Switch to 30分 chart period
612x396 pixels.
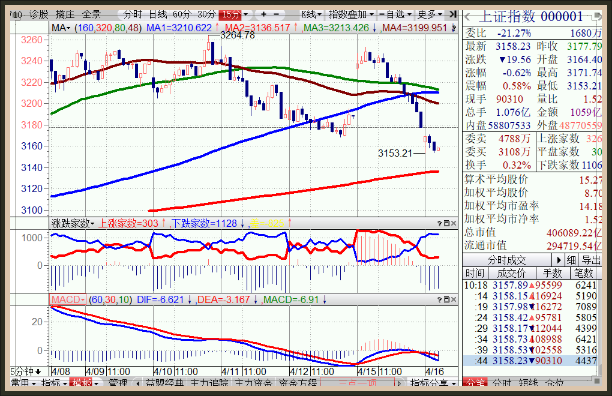[x=206, y=14]
